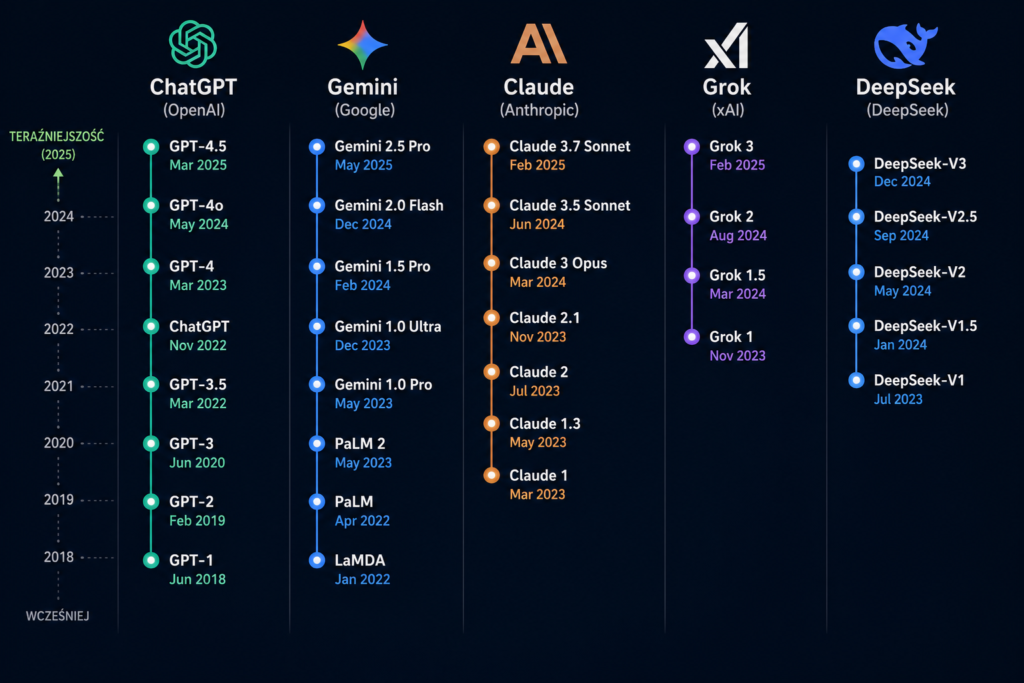1024x683 pixels.
Task: Click the Gemini 1.0 Ultra entry label
Action: tap(388, 326)
